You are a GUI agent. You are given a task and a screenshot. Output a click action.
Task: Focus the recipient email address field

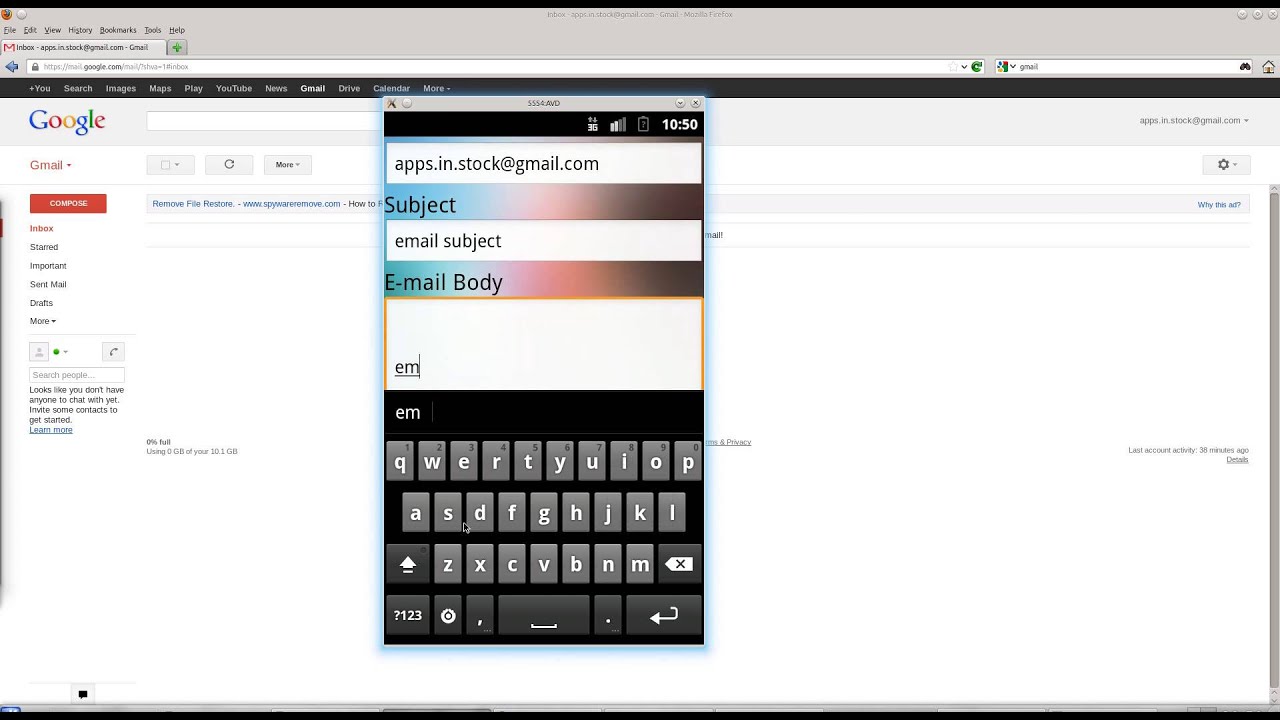pos(544,163)
